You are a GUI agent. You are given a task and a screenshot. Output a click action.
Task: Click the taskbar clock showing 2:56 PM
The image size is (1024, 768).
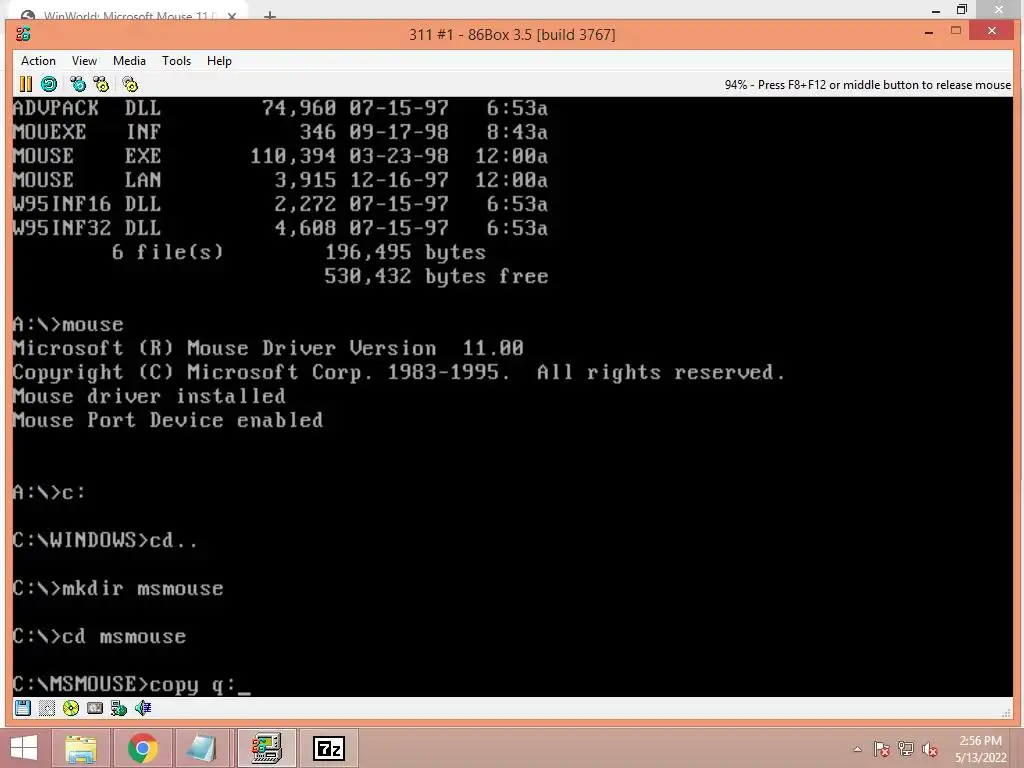point(980,749)
